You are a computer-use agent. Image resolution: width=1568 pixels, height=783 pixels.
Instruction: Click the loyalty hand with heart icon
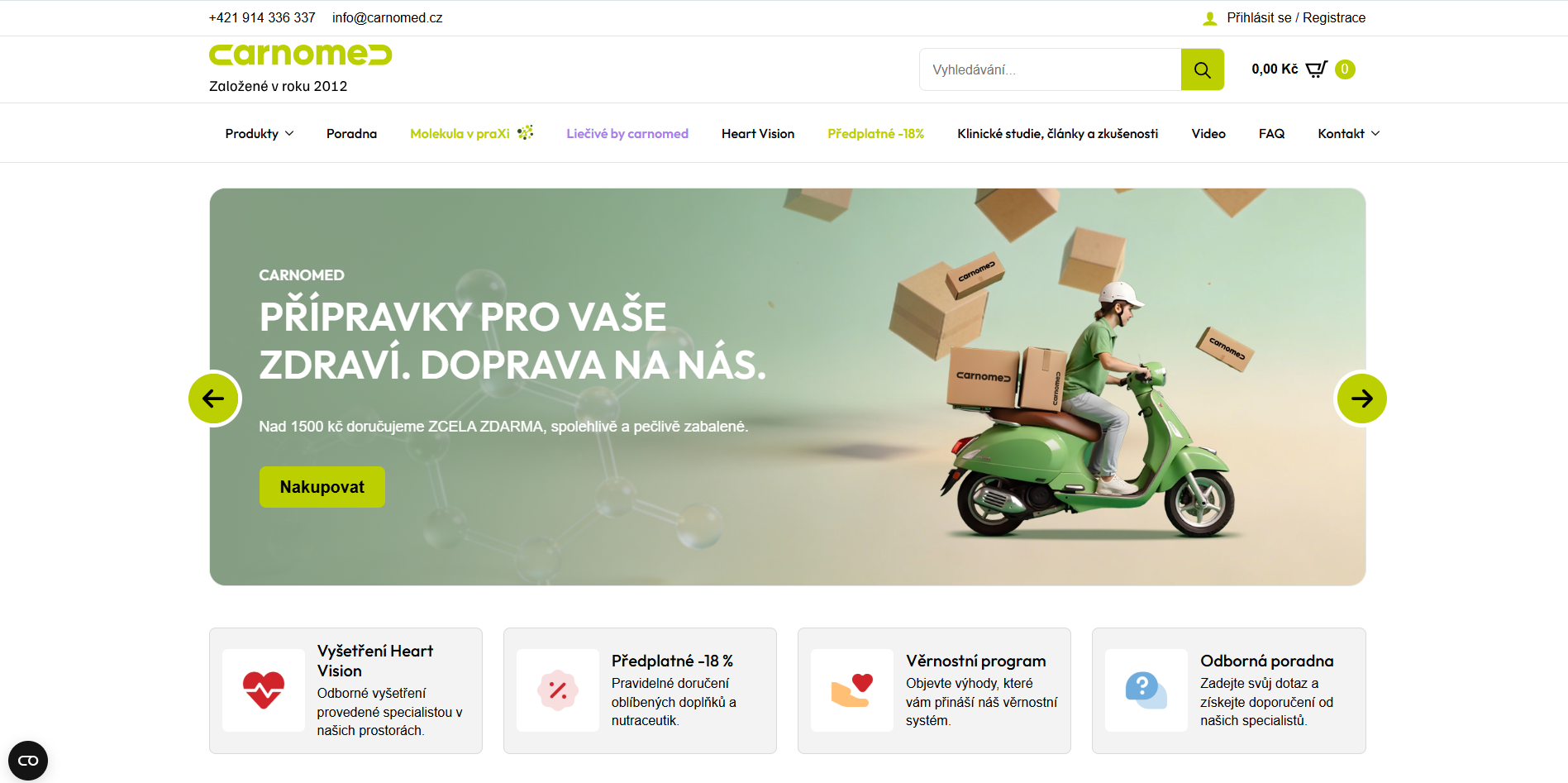pyautogui.click(x=852, y=690)
